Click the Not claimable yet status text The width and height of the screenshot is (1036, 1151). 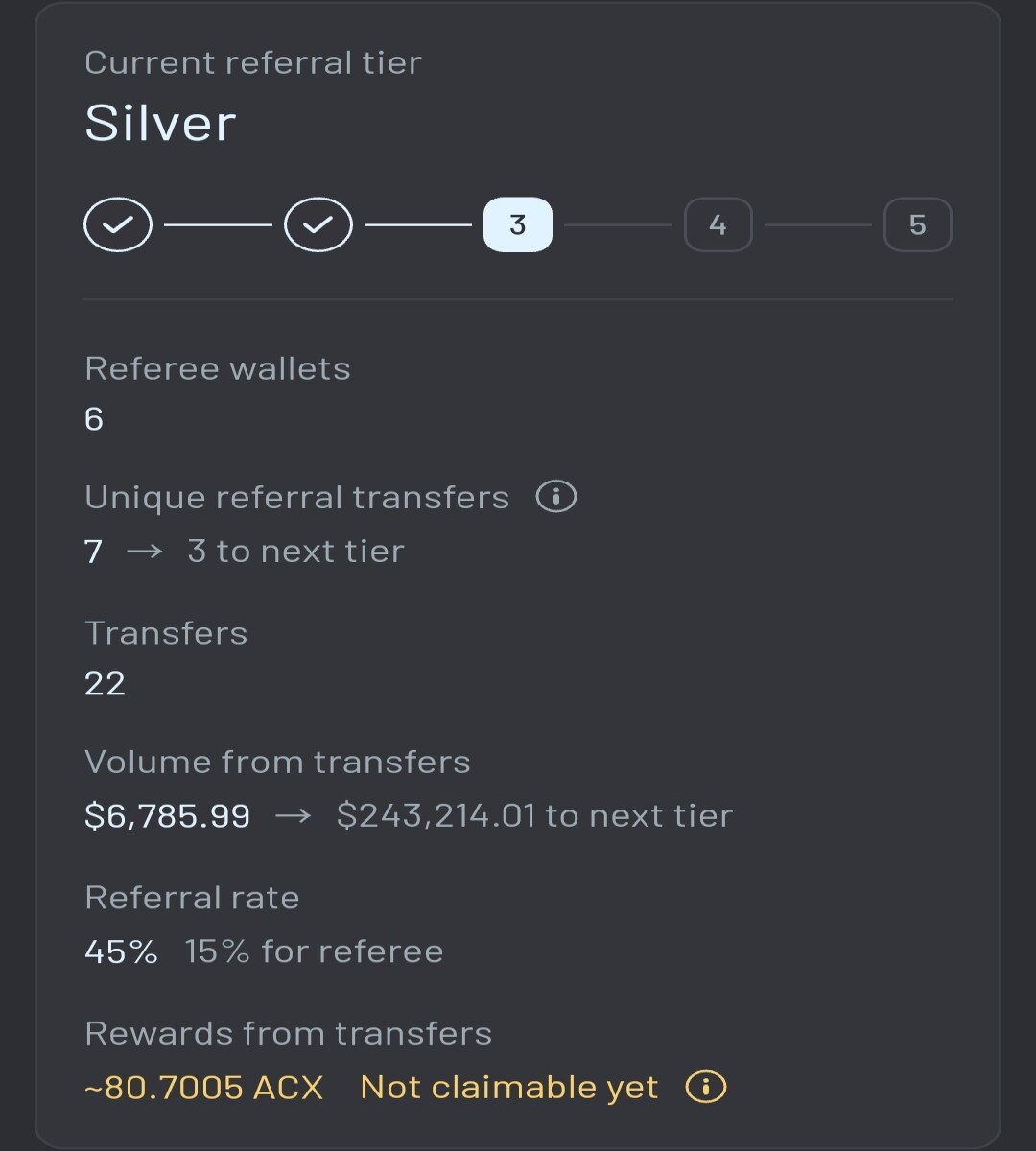[509, 1088]
